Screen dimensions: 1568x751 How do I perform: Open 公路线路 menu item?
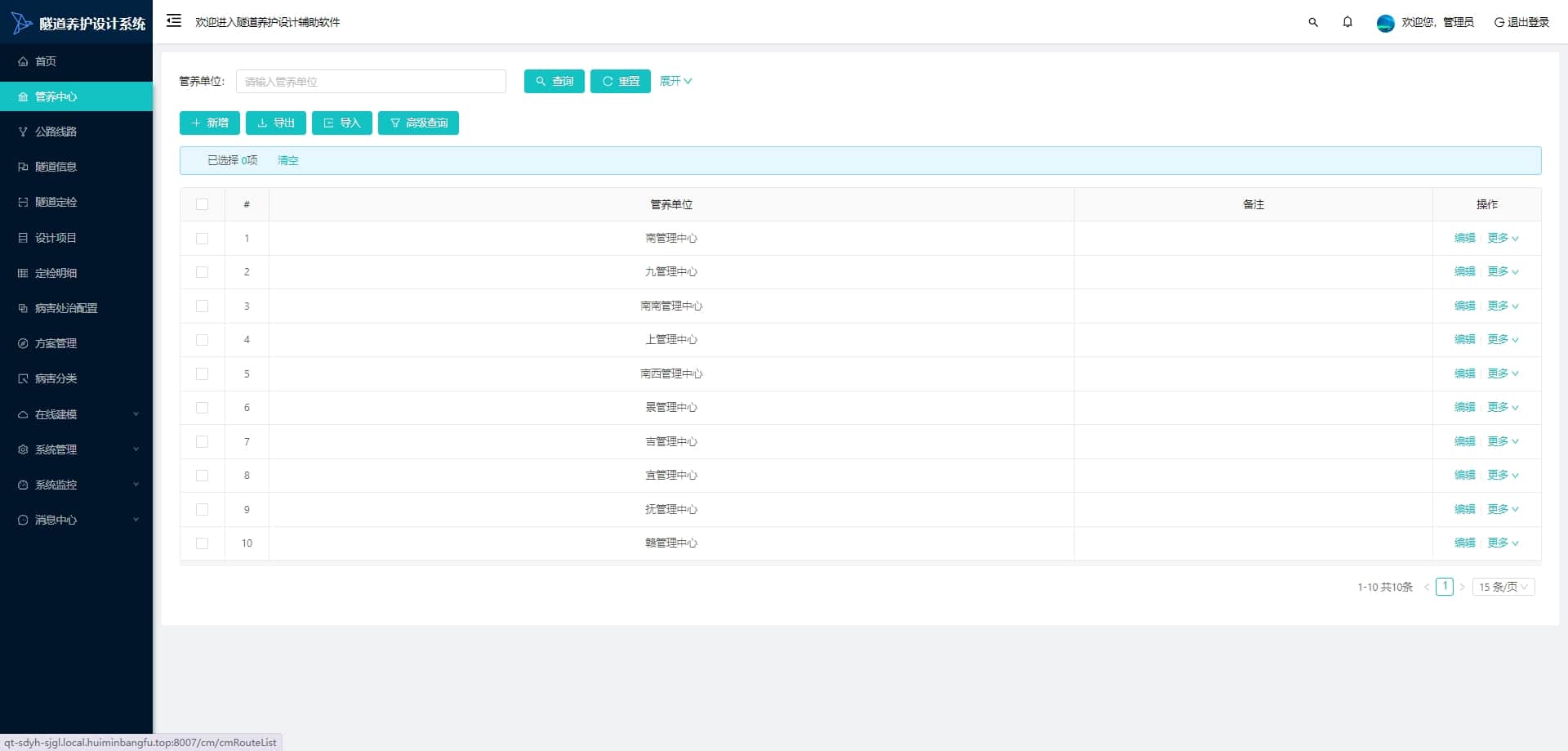pos(76,132)
